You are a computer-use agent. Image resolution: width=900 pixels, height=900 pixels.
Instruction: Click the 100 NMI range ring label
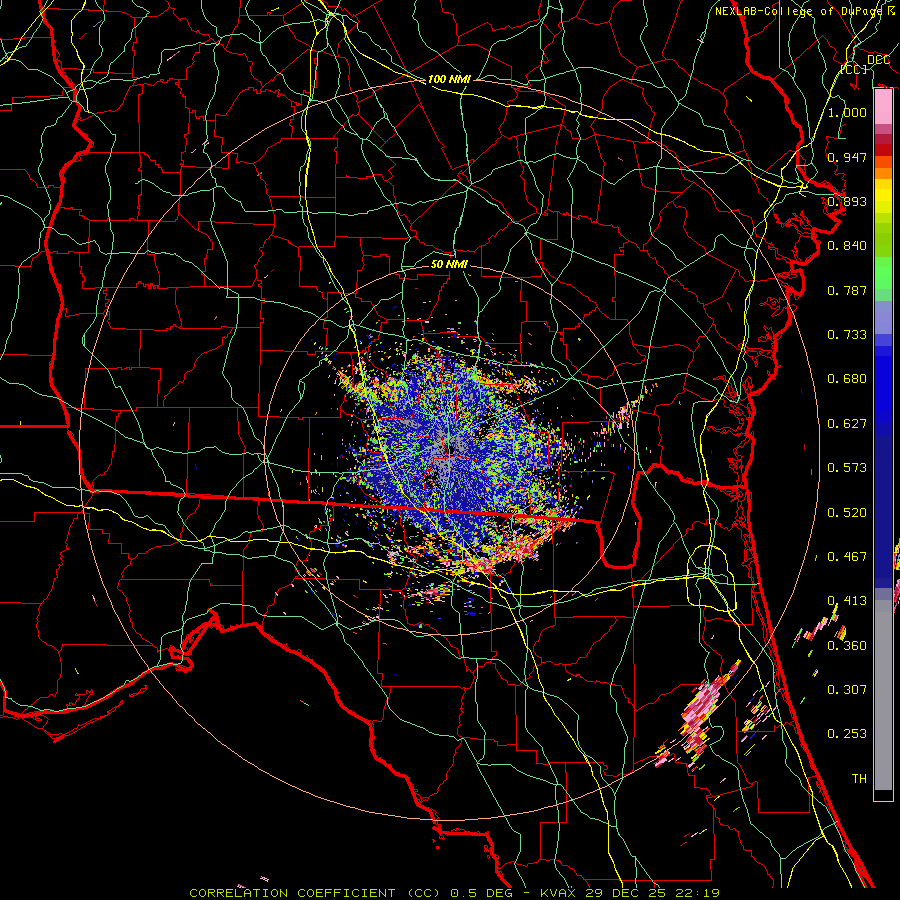(x=449, y=79)
